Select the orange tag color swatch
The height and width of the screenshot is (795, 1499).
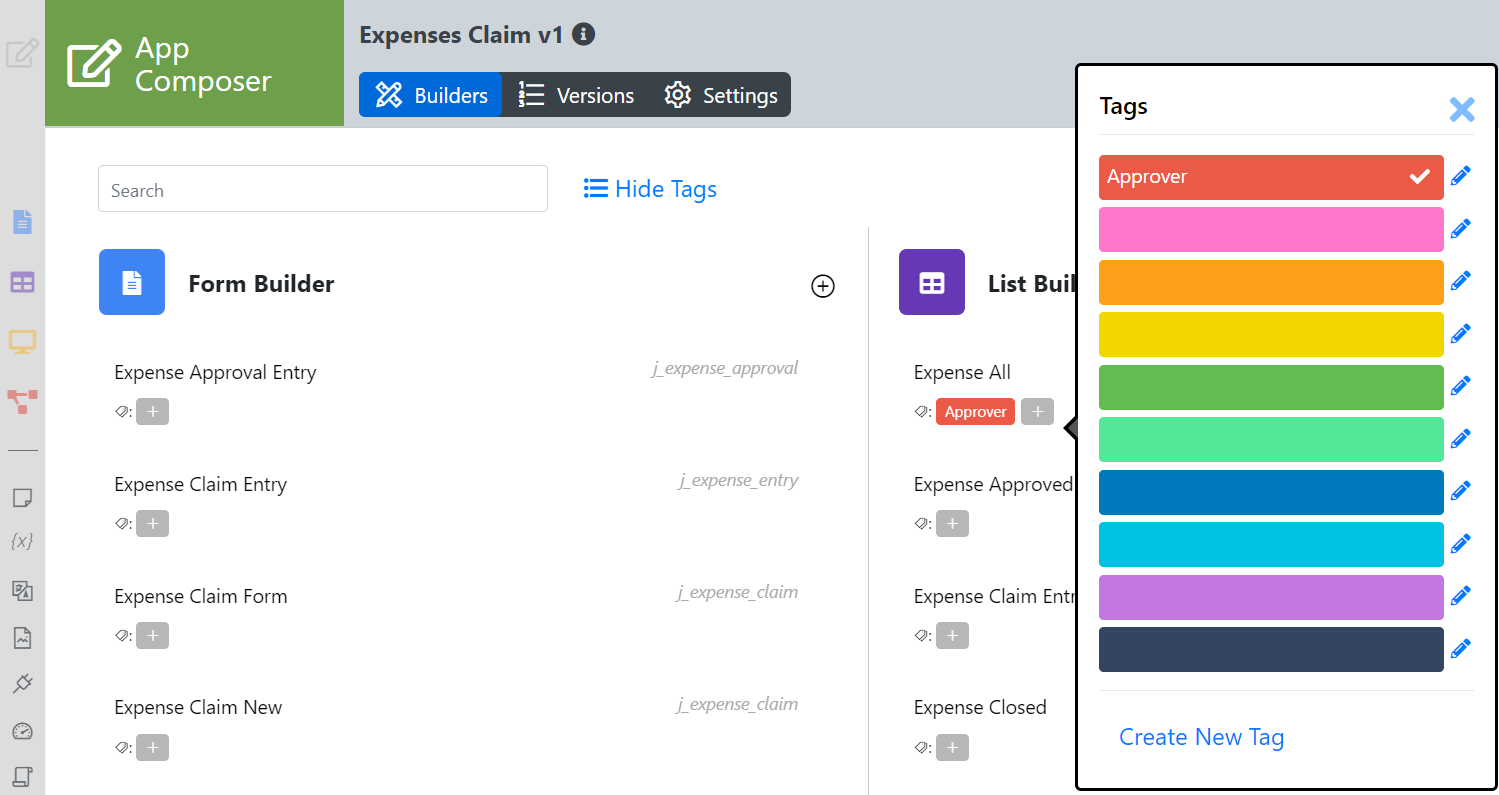(1270, 282)
